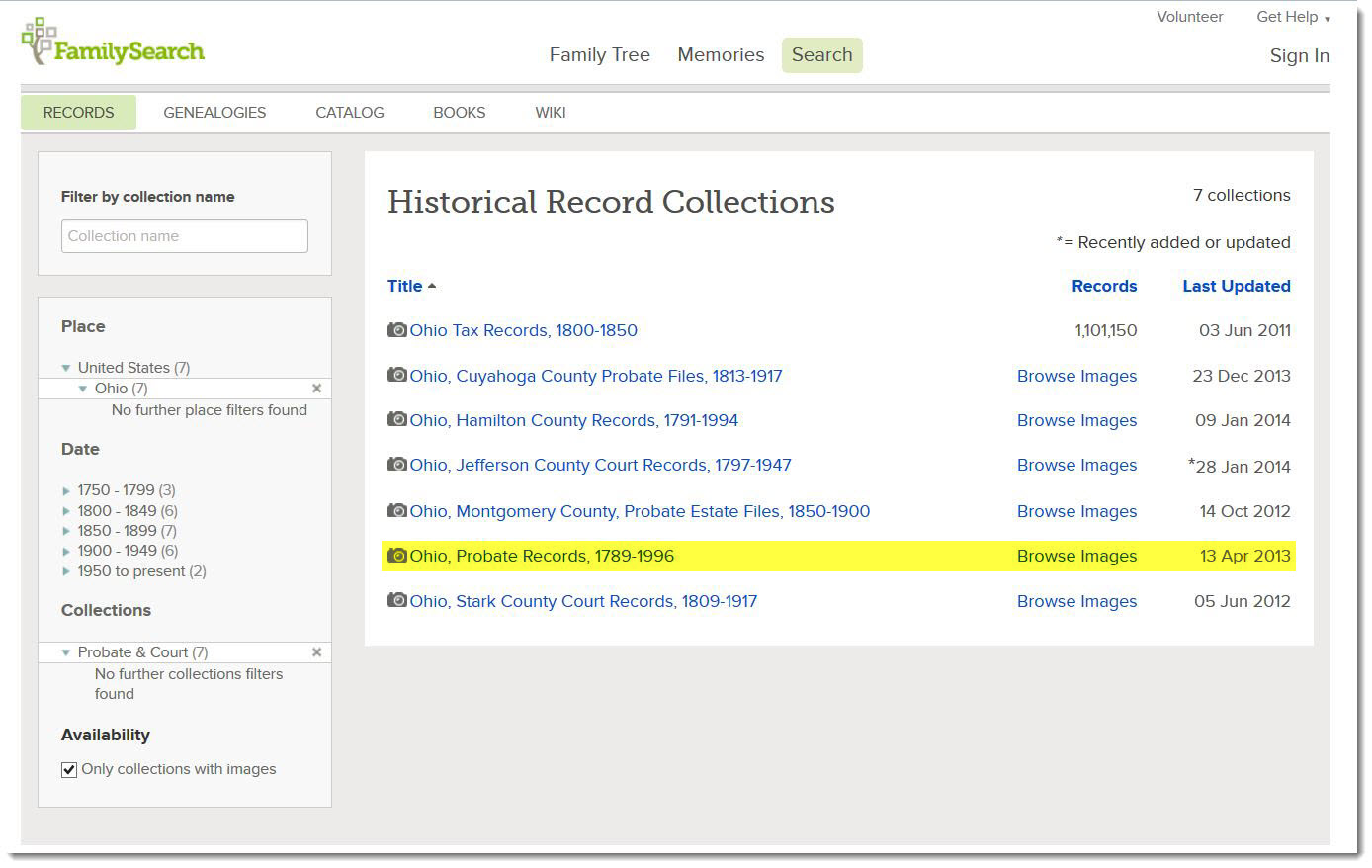Open Ohio, Cuyahoga County Probate Files collection

pyautogui.click(x=596, y=376)
